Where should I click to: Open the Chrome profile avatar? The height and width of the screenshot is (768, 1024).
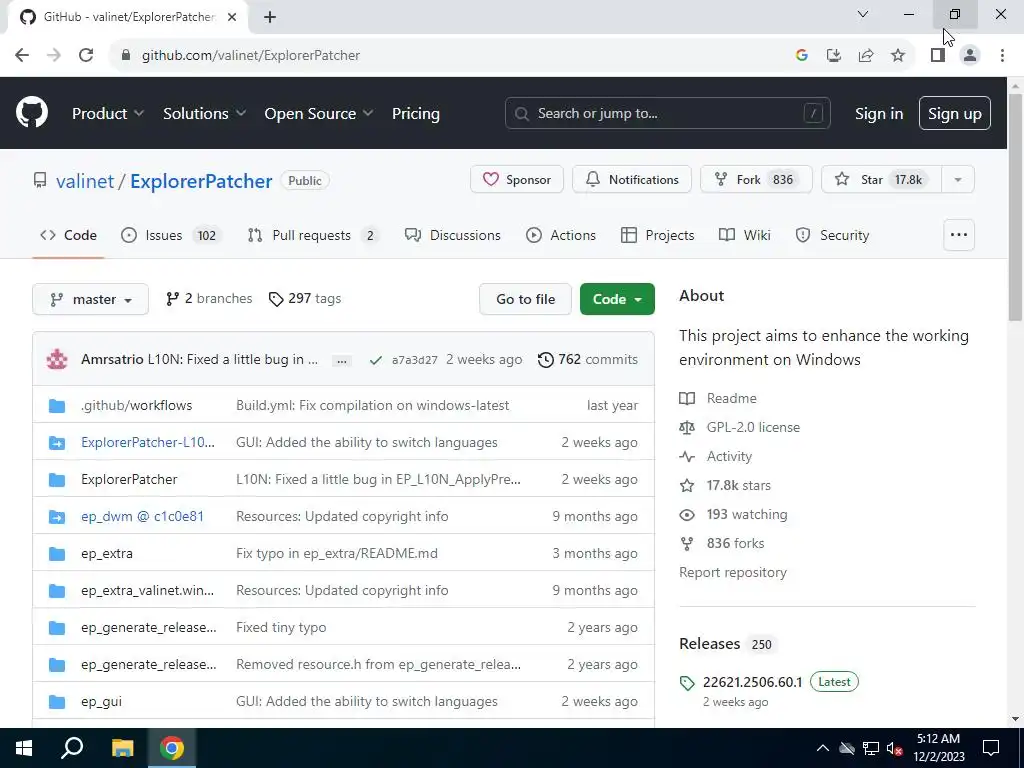970,56
